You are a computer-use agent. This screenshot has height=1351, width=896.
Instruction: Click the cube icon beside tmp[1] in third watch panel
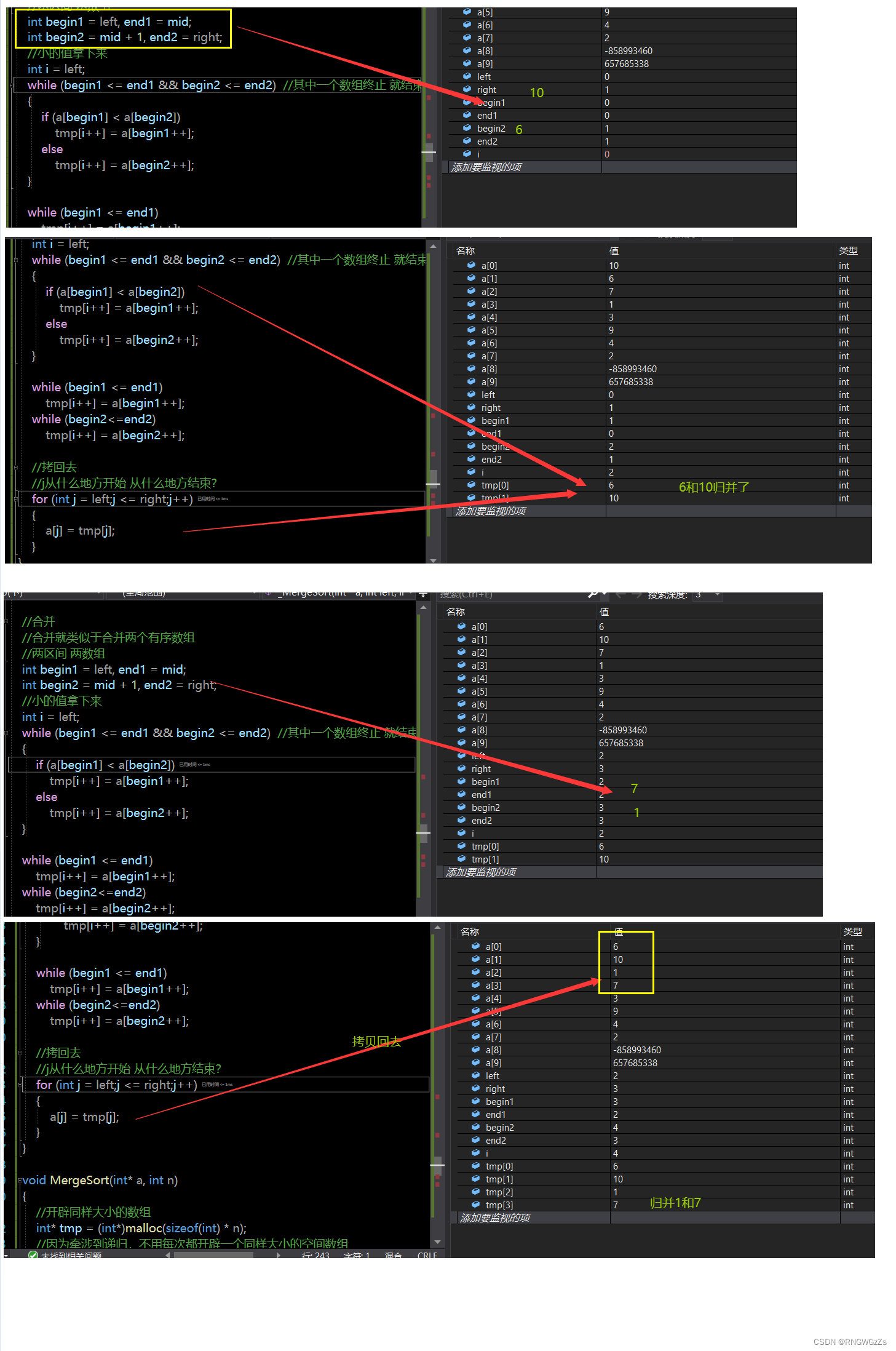click(x=461, y=859)
